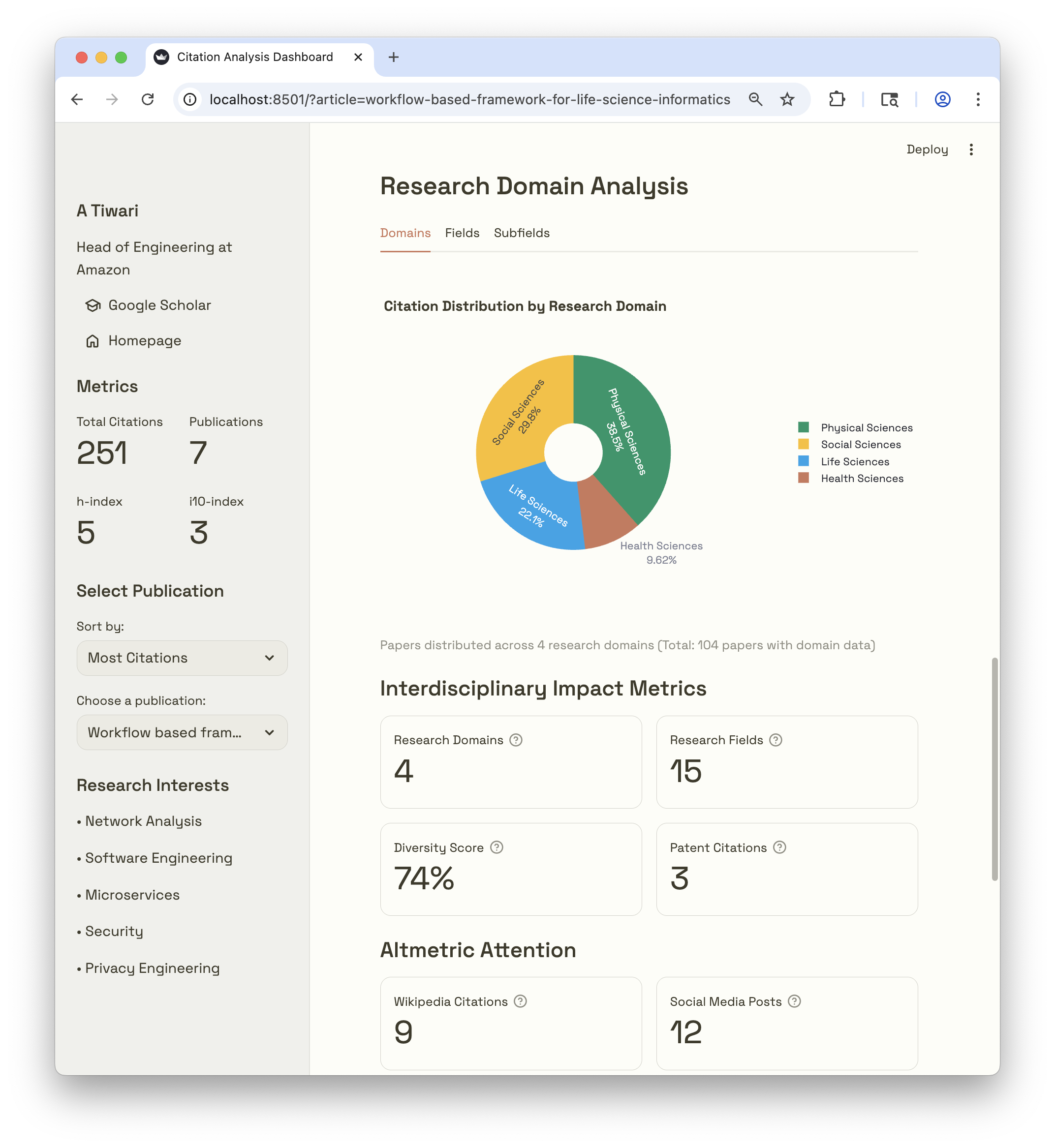Click the Google Scholar cap icon
This screenshot has height=1148, width=1055.
(93, 306)
